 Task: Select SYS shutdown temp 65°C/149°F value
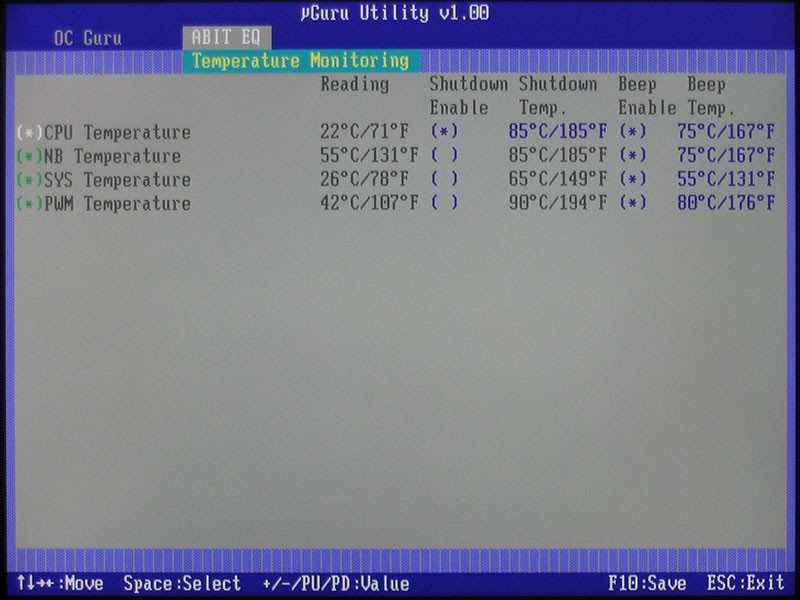[558, 179]
